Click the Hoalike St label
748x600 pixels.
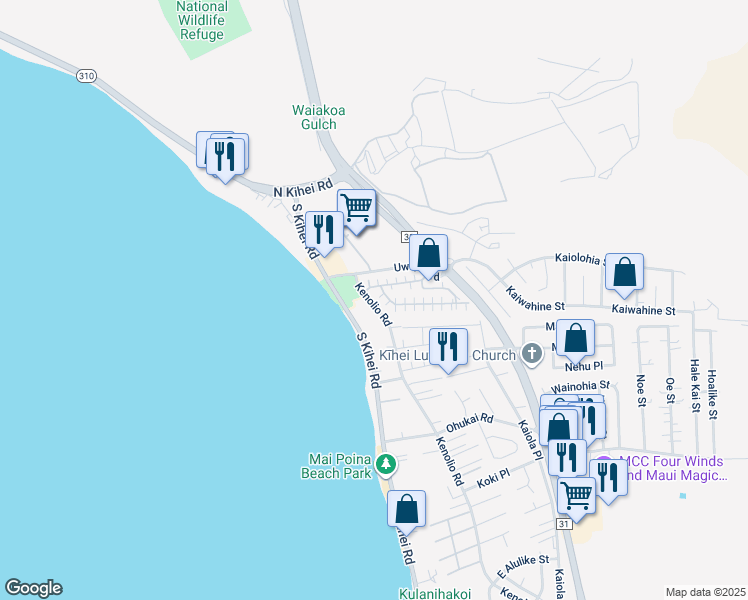[712, 394]
